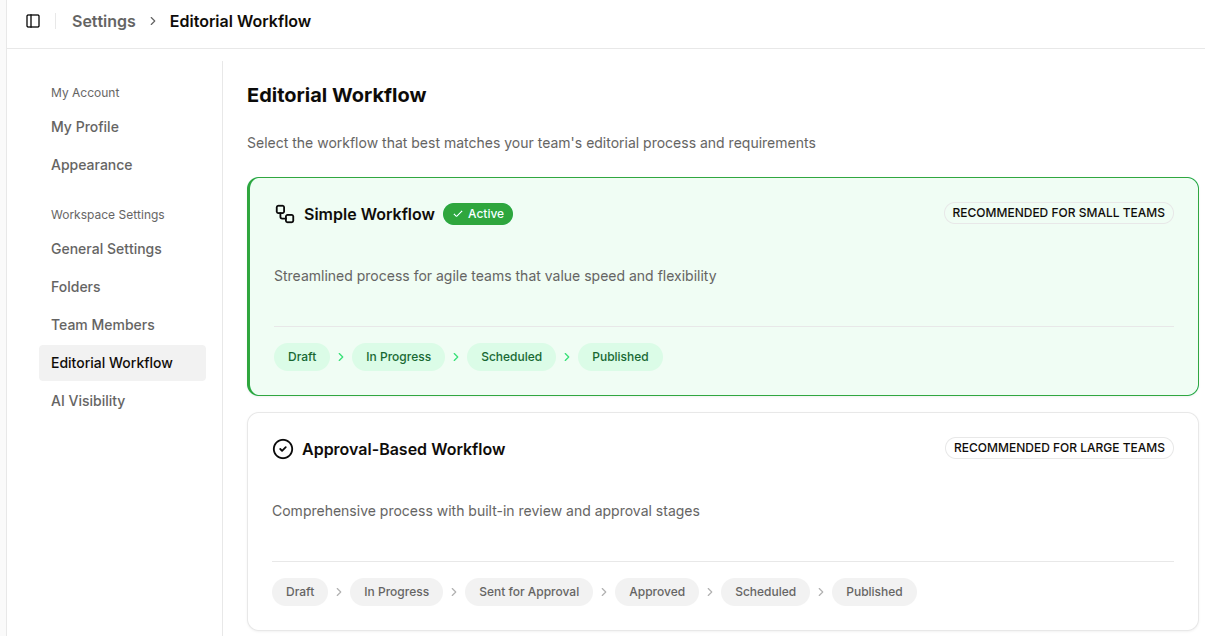Click the Sent for Approval stage chip
Image resolution: width=1205 pixels, height=636 pixels.
[x=529, y=591]
